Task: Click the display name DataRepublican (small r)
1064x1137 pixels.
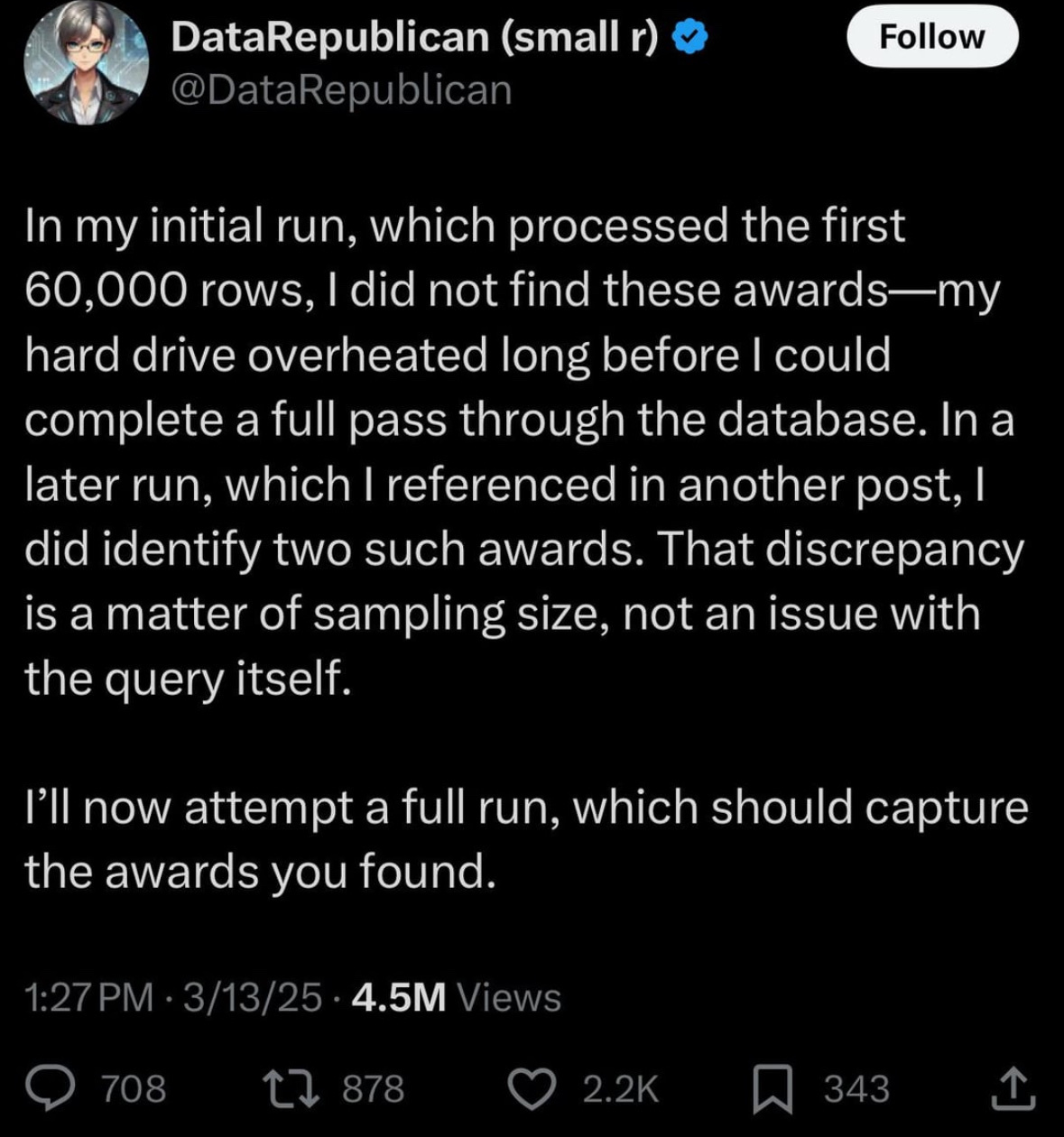Action: tap(415, 37)
